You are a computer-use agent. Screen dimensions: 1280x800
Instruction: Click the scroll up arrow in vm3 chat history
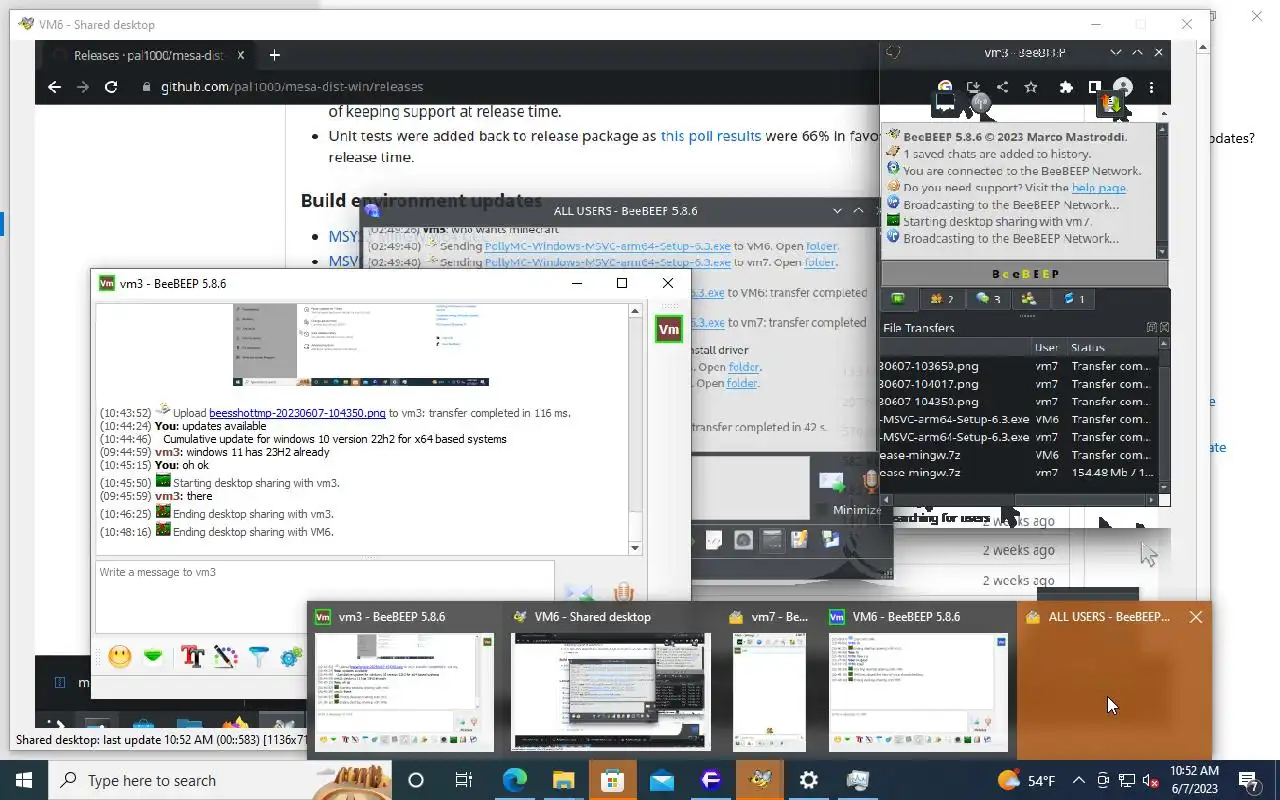coord(634,311)
